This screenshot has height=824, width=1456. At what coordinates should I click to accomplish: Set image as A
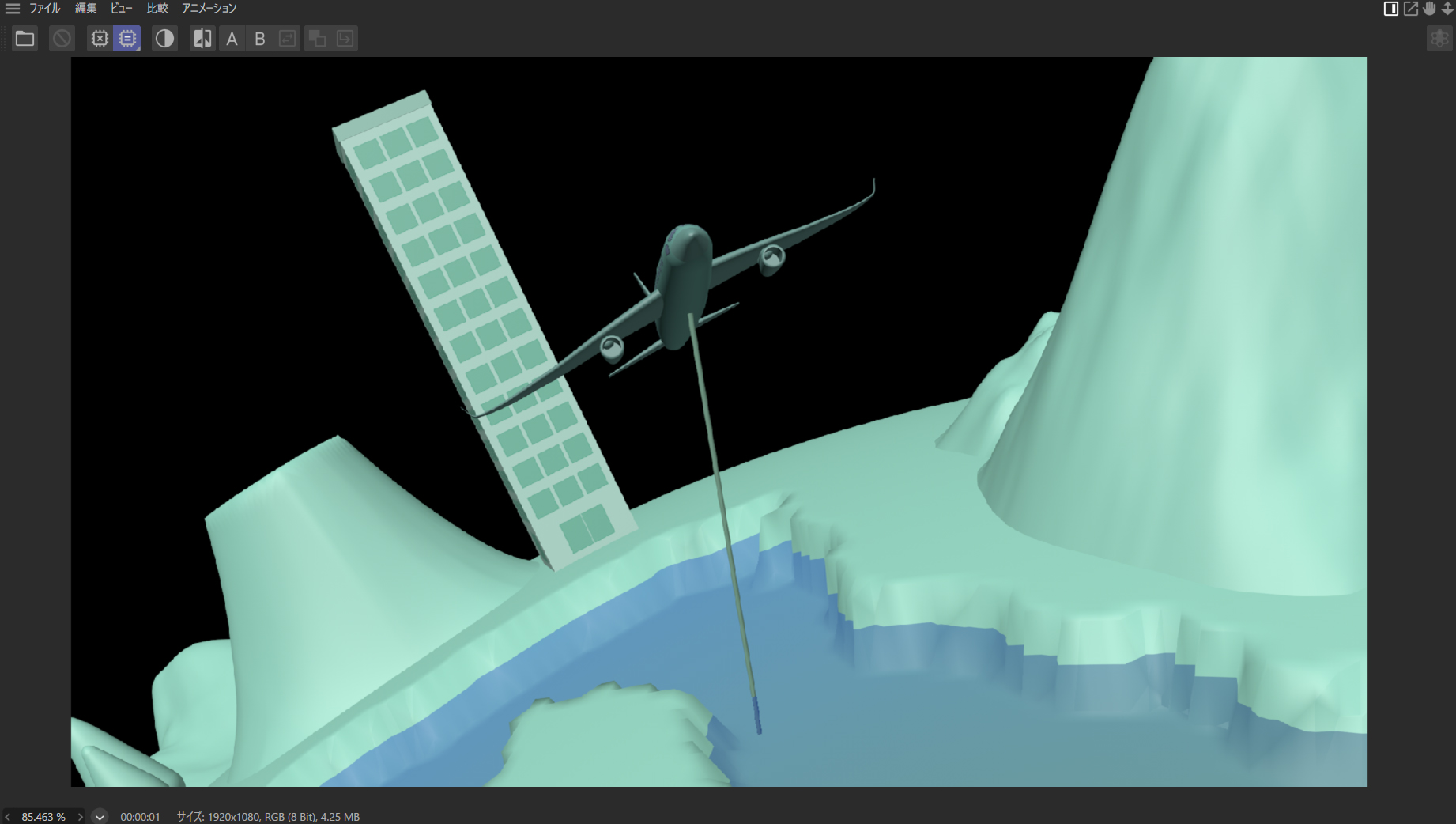pyautogui.click(x=232, y=39)
